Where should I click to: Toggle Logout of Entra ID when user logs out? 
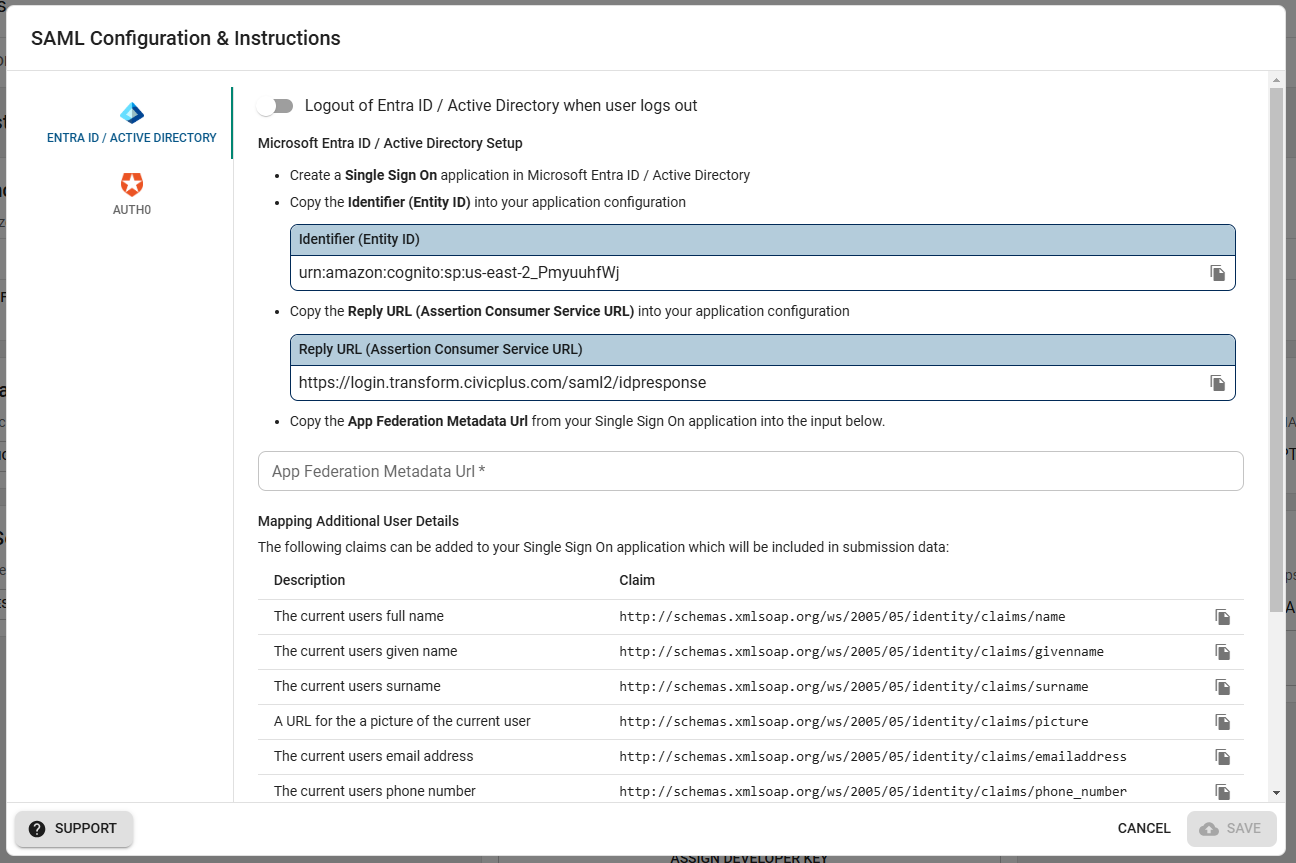275,106
